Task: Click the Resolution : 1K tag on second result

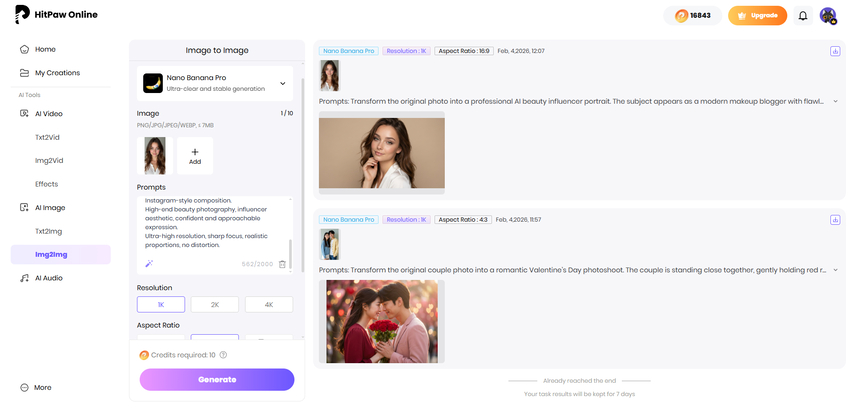Action: point(406,220)
